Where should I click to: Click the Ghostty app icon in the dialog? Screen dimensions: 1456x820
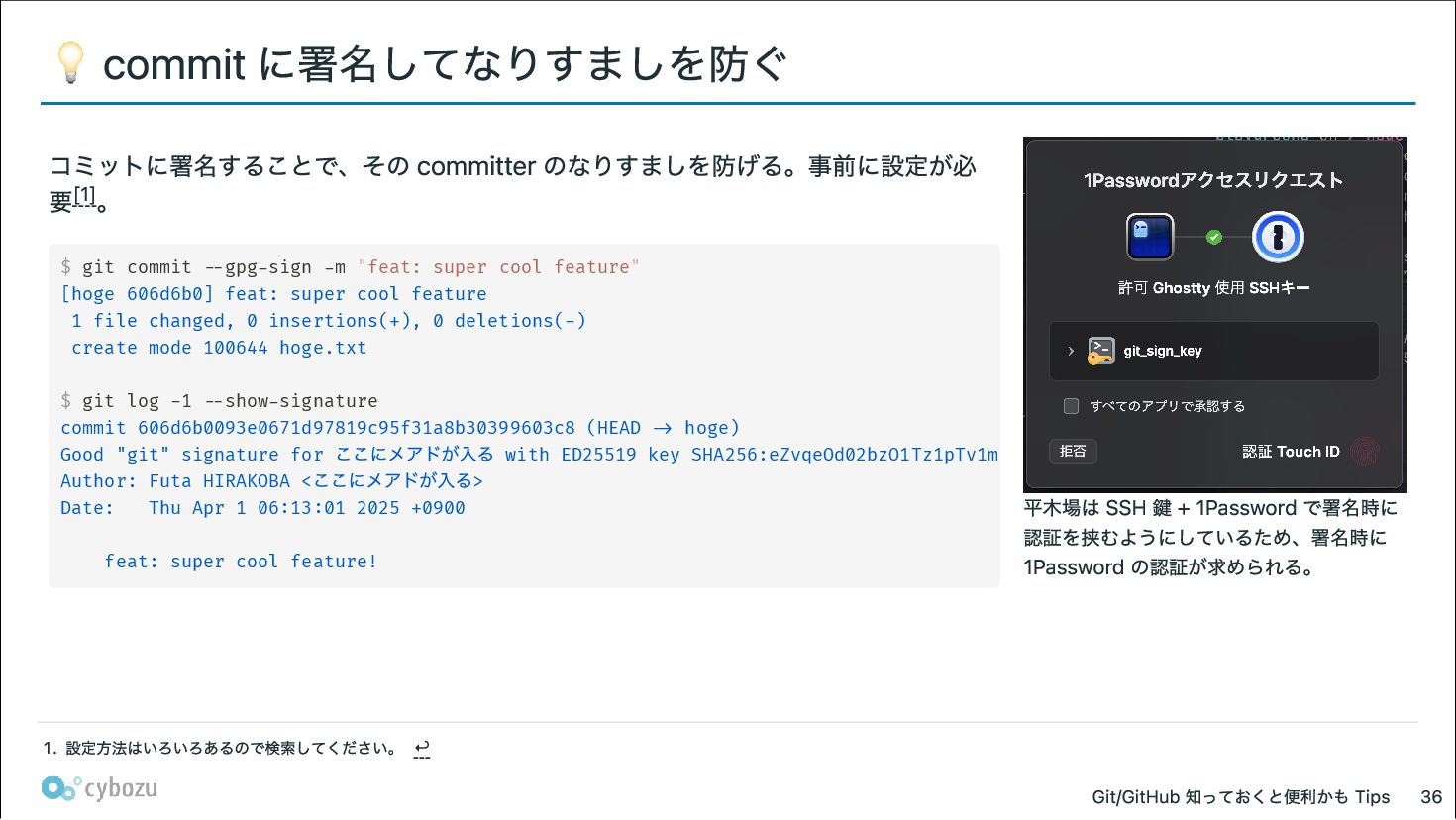click(x=1150, y=238)
